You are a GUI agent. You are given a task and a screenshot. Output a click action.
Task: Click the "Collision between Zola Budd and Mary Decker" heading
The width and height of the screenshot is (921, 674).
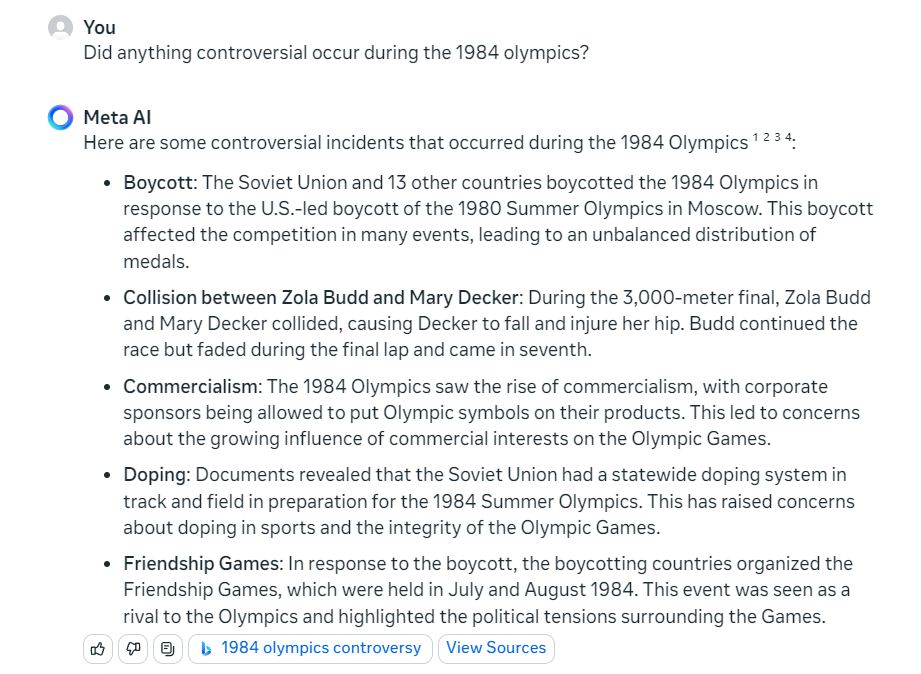(x=321, y=298)
